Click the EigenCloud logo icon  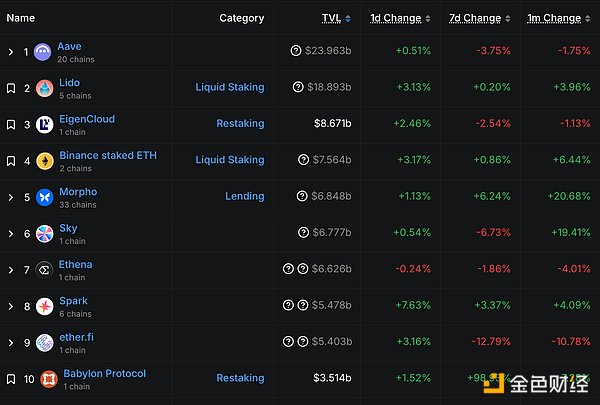coord(44,125)
